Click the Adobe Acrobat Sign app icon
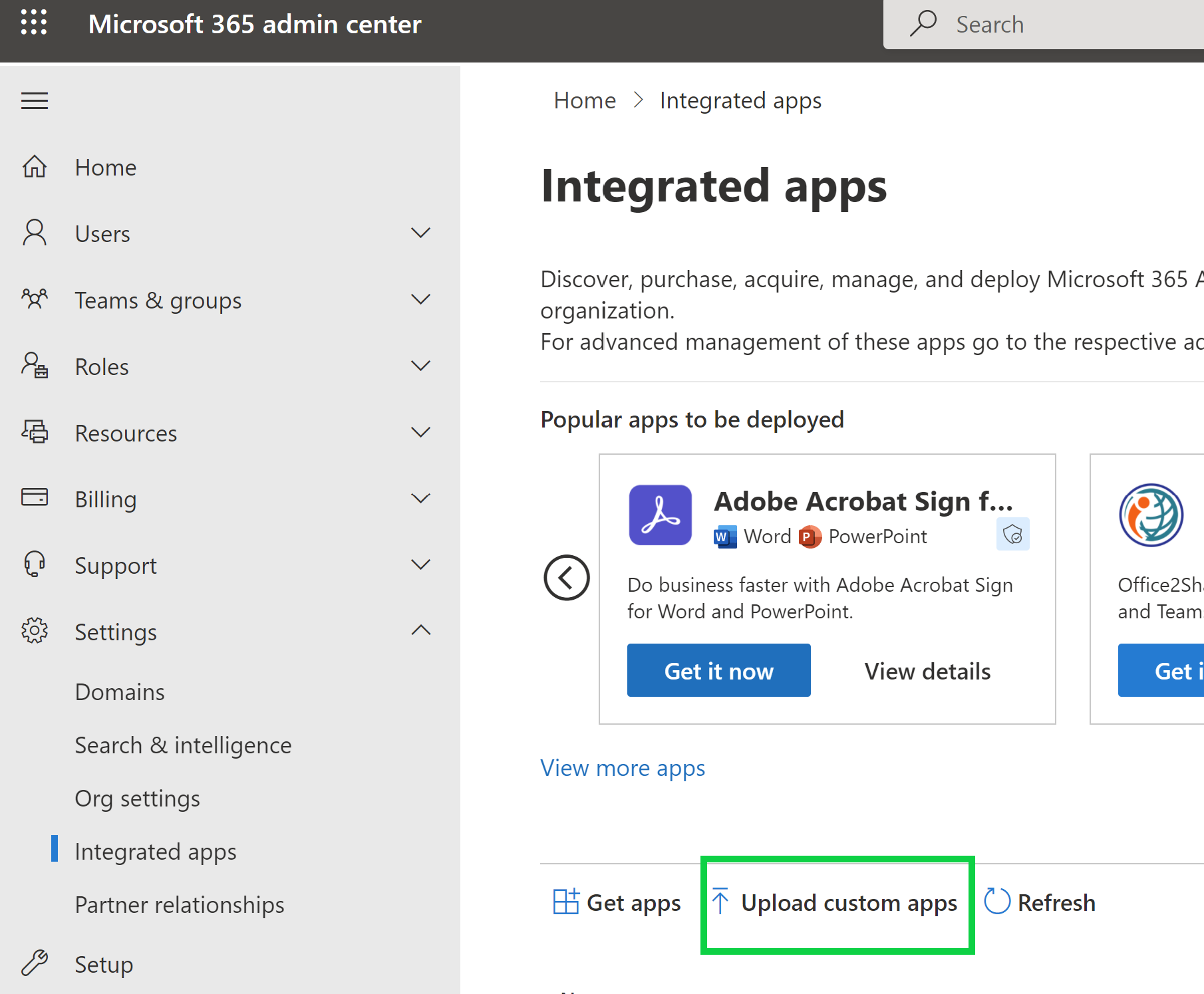This screenshot has height=994, width=1204. point(660,515)
